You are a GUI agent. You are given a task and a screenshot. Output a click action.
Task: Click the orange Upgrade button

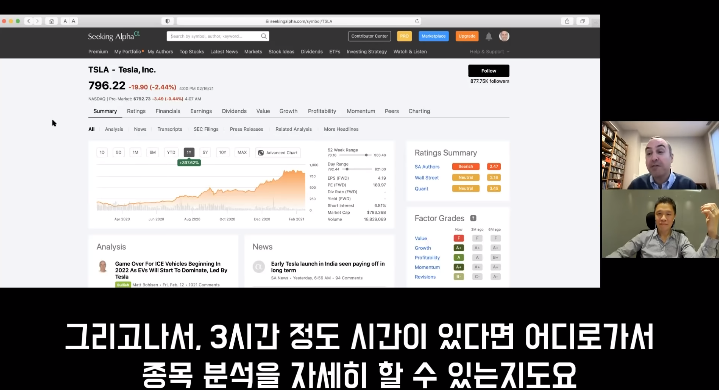tap(467, 36)
